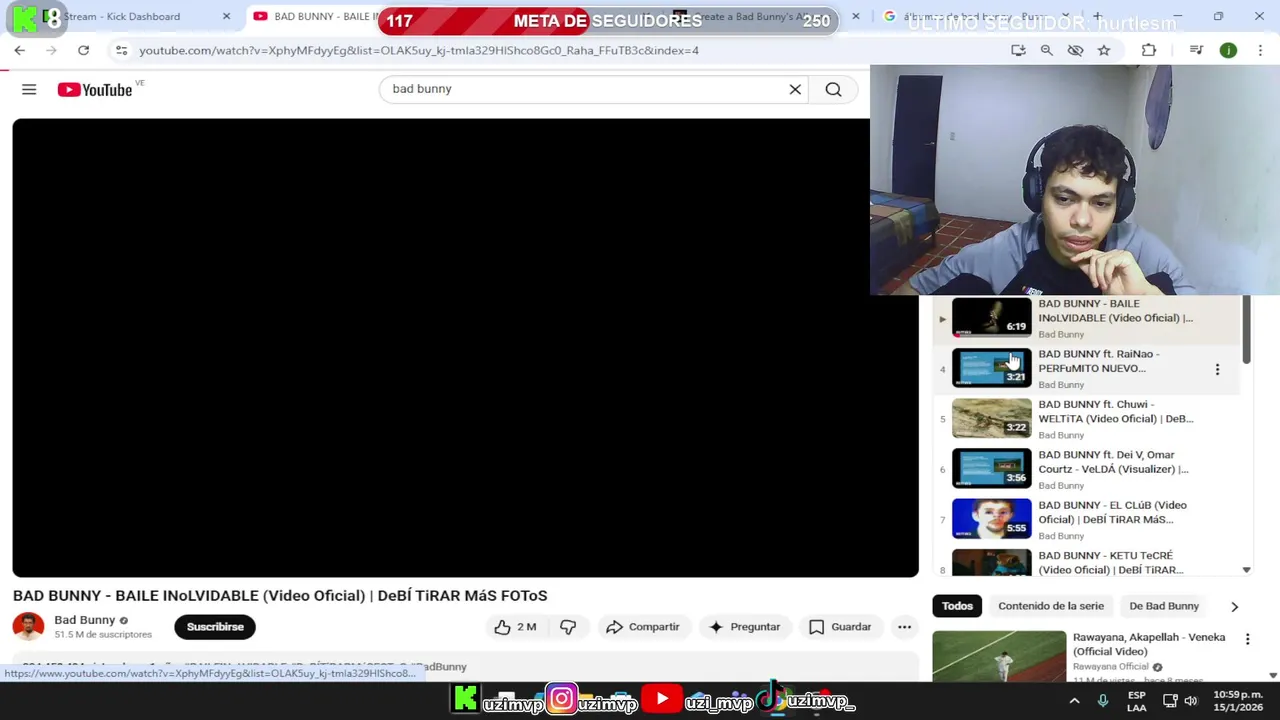
Task: Select the Contenido de la serie chip
Action: (x=1051, y=606)
